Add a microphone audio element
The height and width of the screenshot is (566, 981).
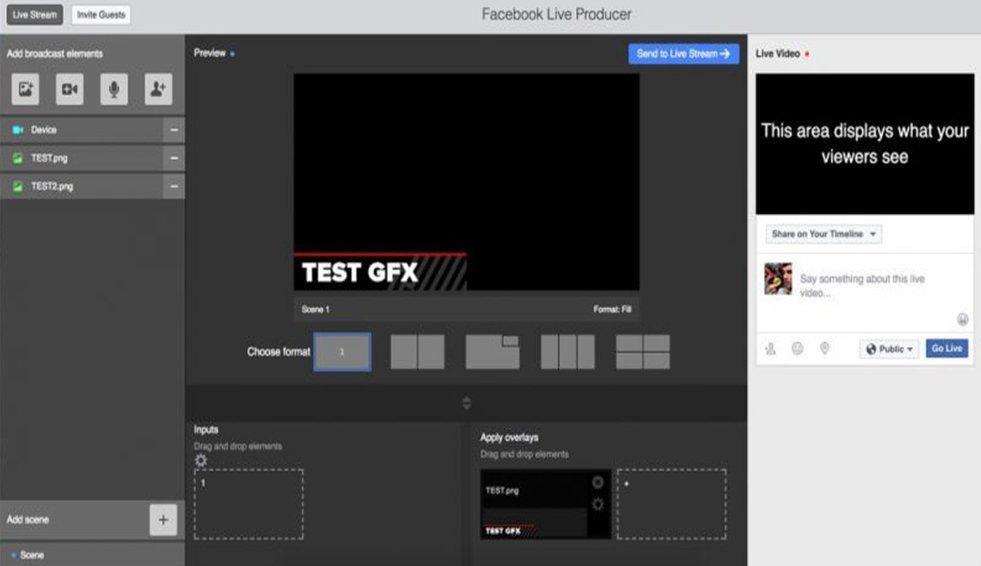coord(114,89)
